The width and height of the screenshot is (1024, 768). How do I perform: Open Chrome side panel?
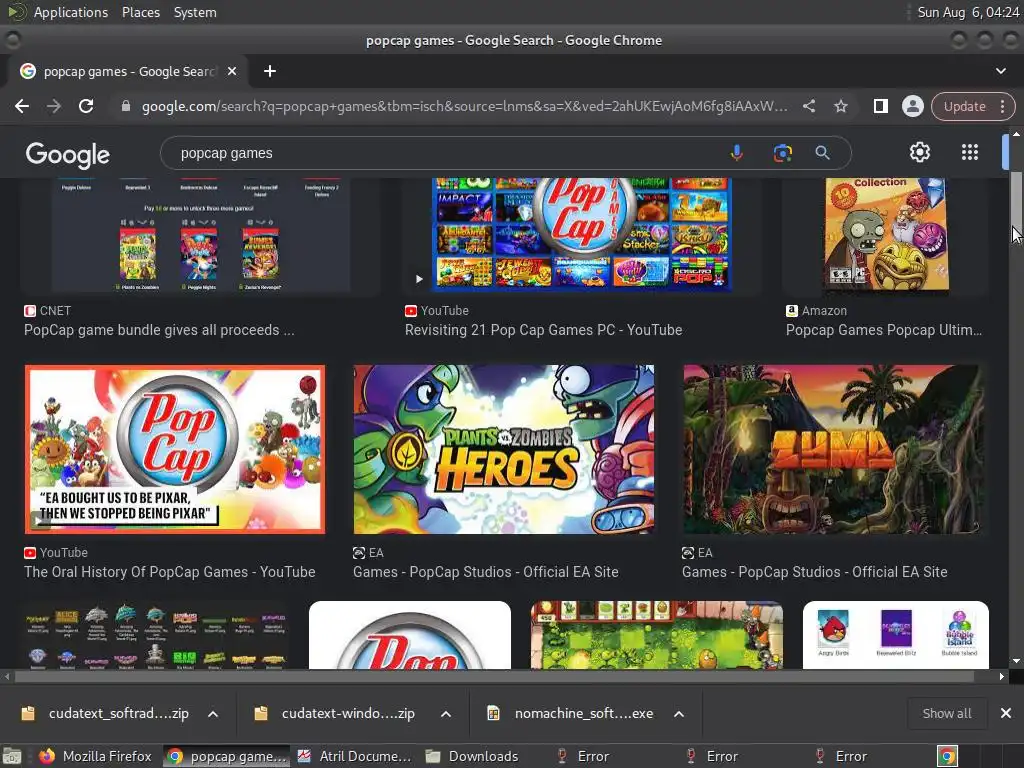[x=880, y=106]
